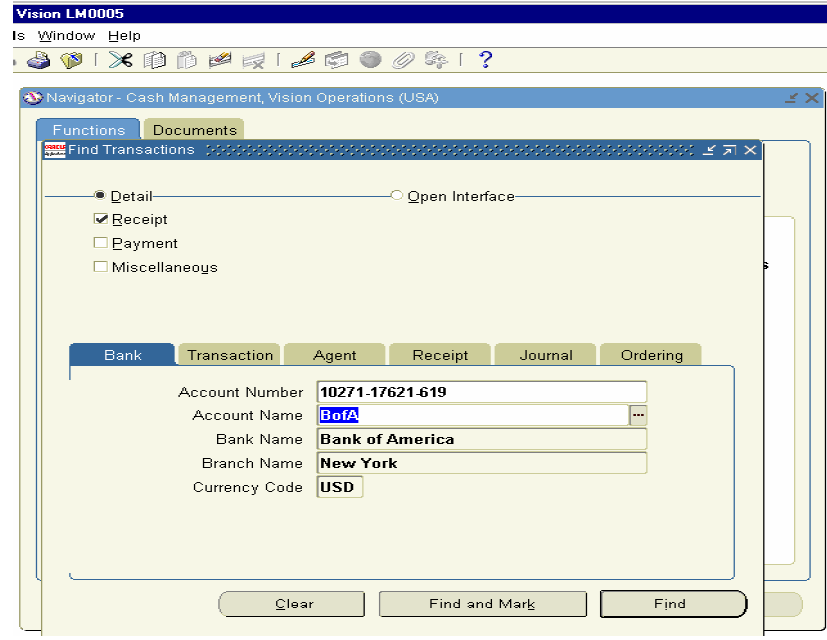
Task: Uncheck the Receipt checkbox
Action: (100, 219)
